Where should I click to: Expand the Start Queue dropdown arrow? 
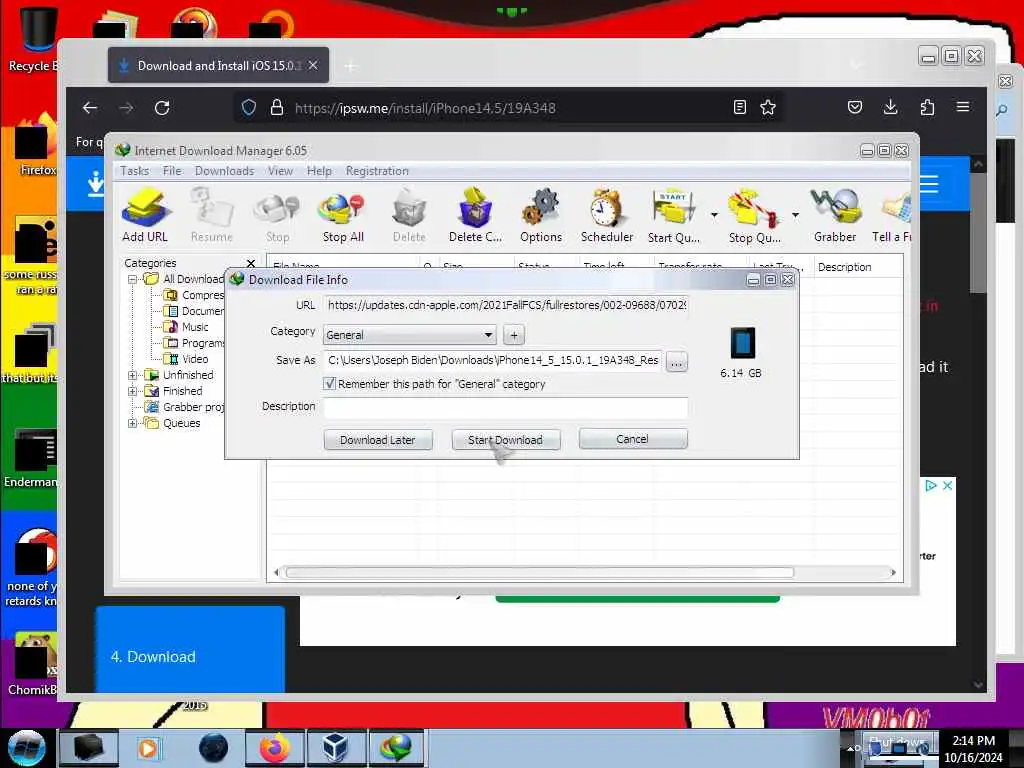coord(714,215)
